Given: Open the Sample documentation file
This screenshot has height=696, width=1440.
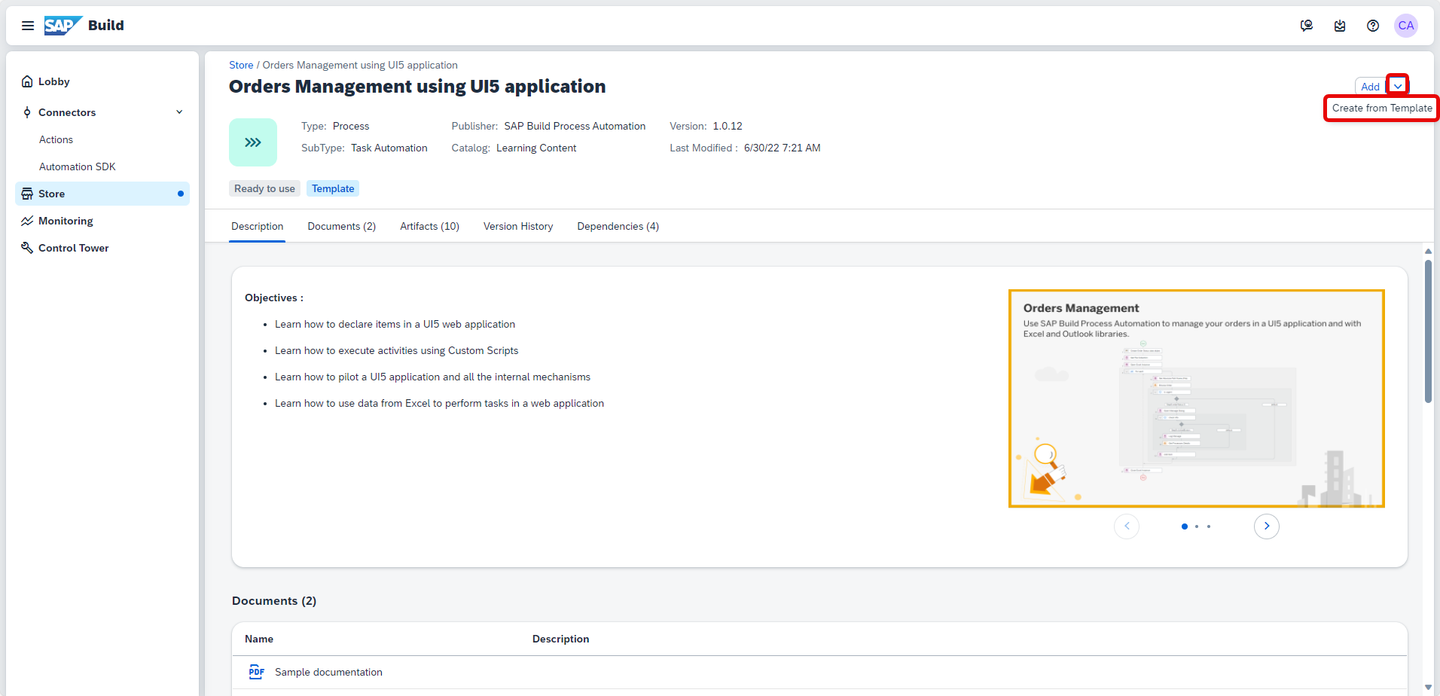Looking at the screenshot, I should click(x=328, y=672).
